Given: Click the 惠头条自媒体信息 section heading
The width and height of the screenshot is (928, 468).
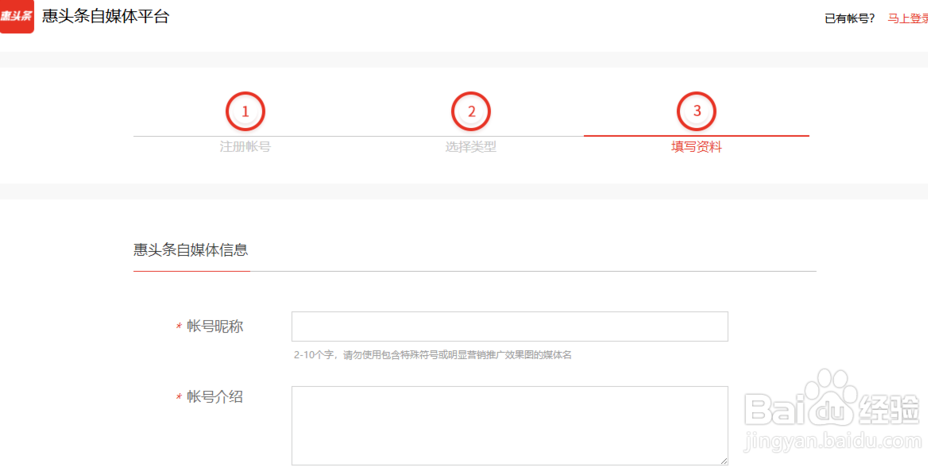Looking at the screenshot, I should pyautogui.click(x=191, y=250).
